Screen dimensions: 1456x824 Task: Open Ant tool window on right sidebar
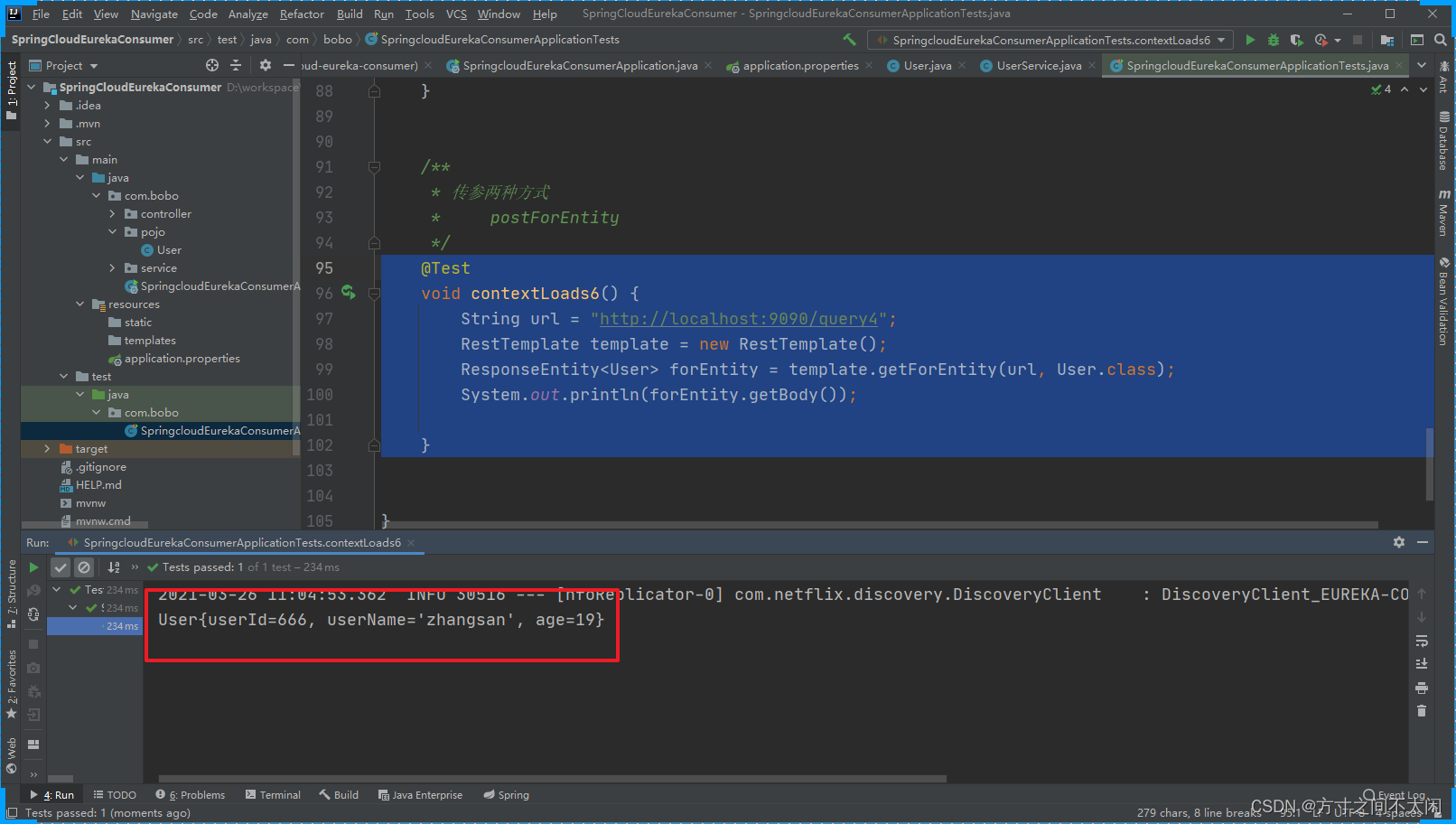click(1444, 78)
